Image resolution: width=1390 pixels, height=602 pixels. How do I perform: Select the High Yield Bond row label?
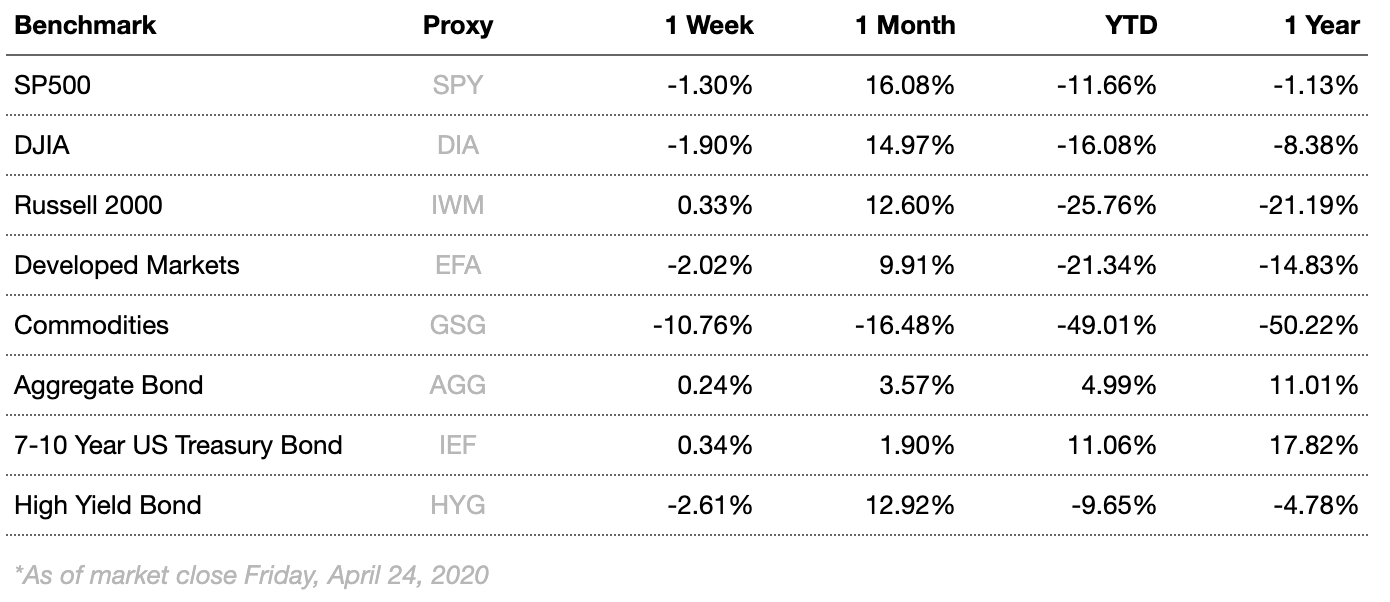point(107,505)
